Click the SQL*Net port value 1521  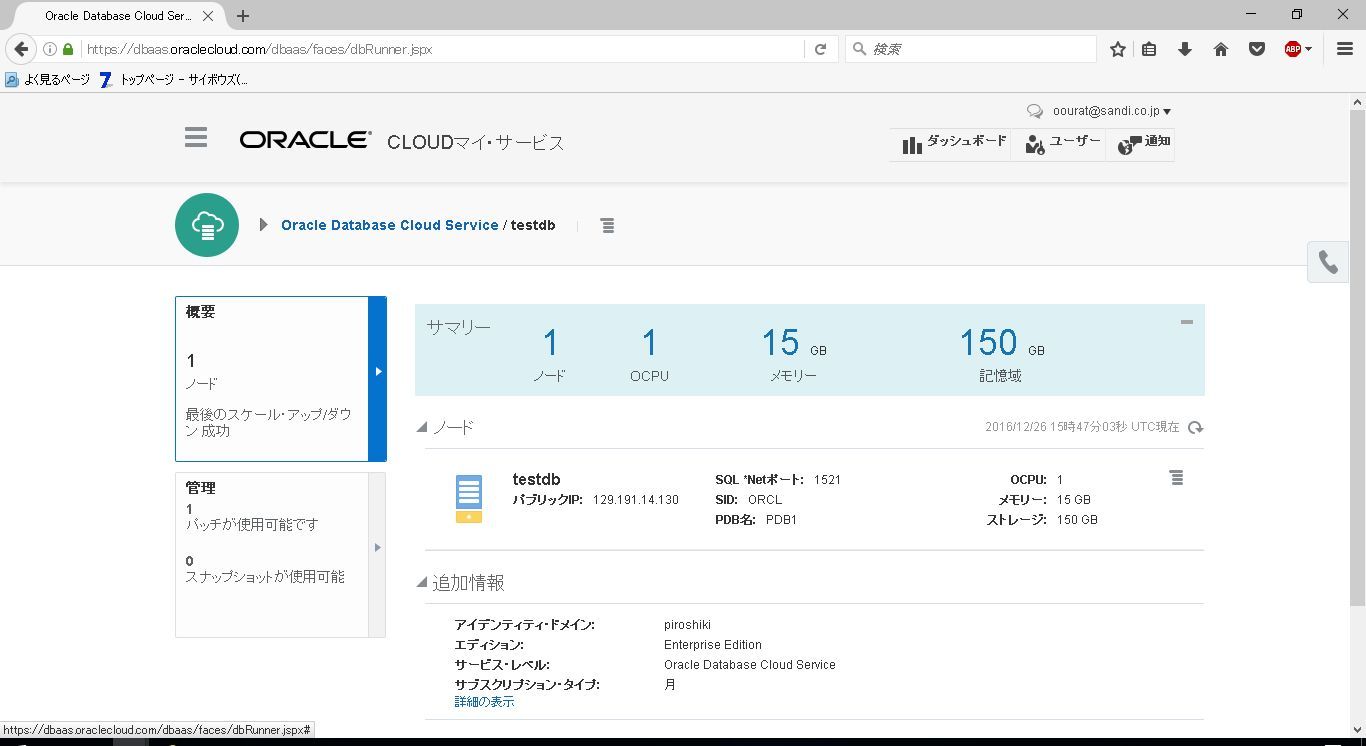click(x=827, y=480)
